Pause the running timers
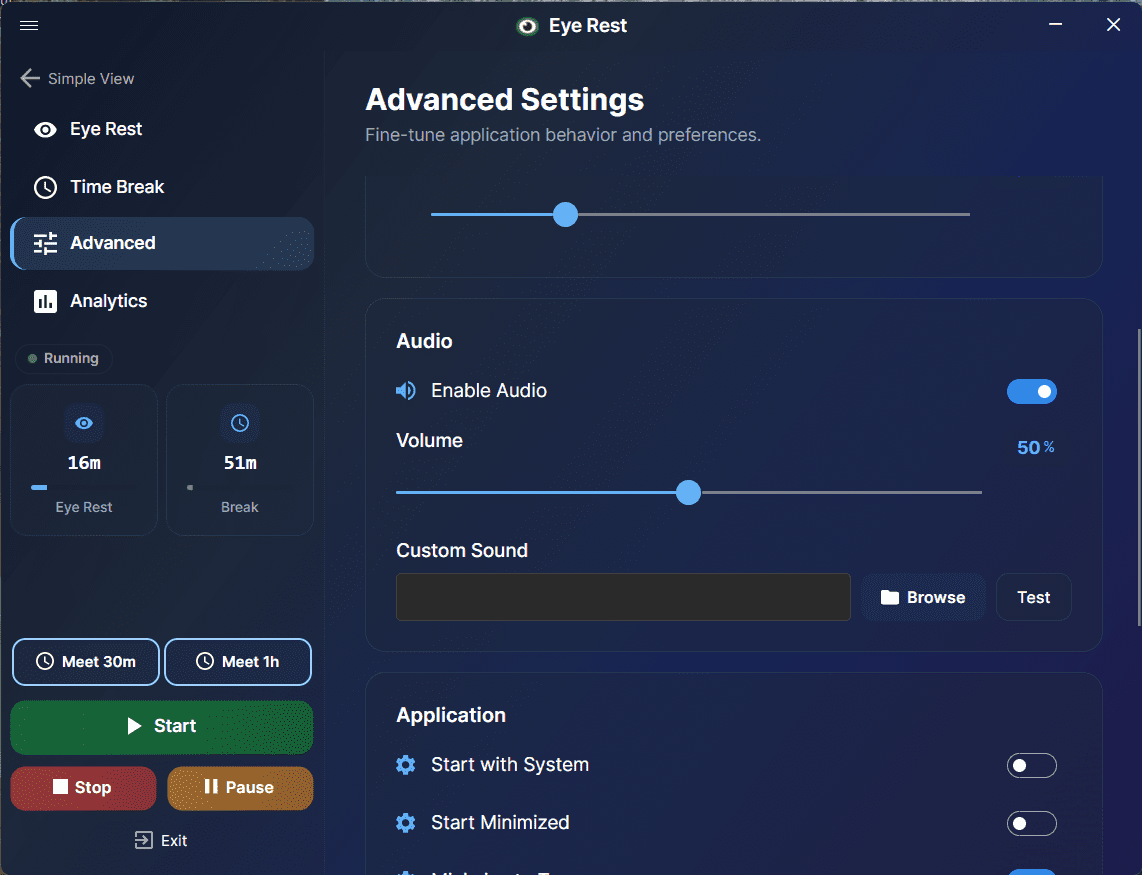 [x=240, y=788]
